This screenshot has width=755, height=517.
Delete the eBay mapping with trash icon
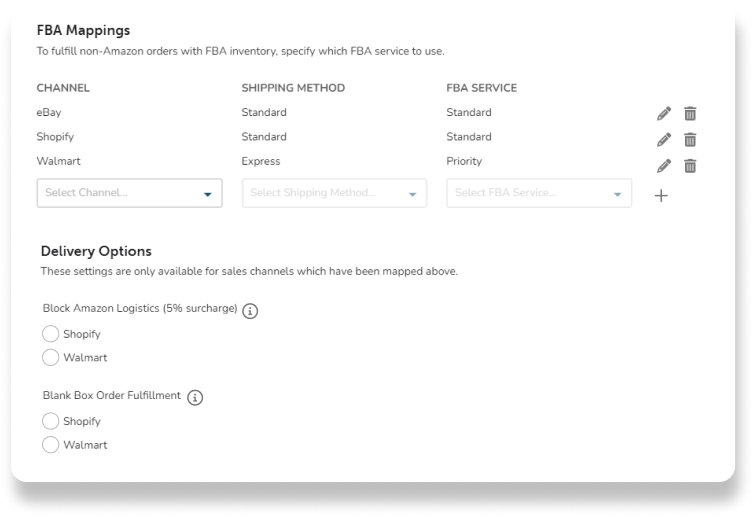(x=690, y=114)
